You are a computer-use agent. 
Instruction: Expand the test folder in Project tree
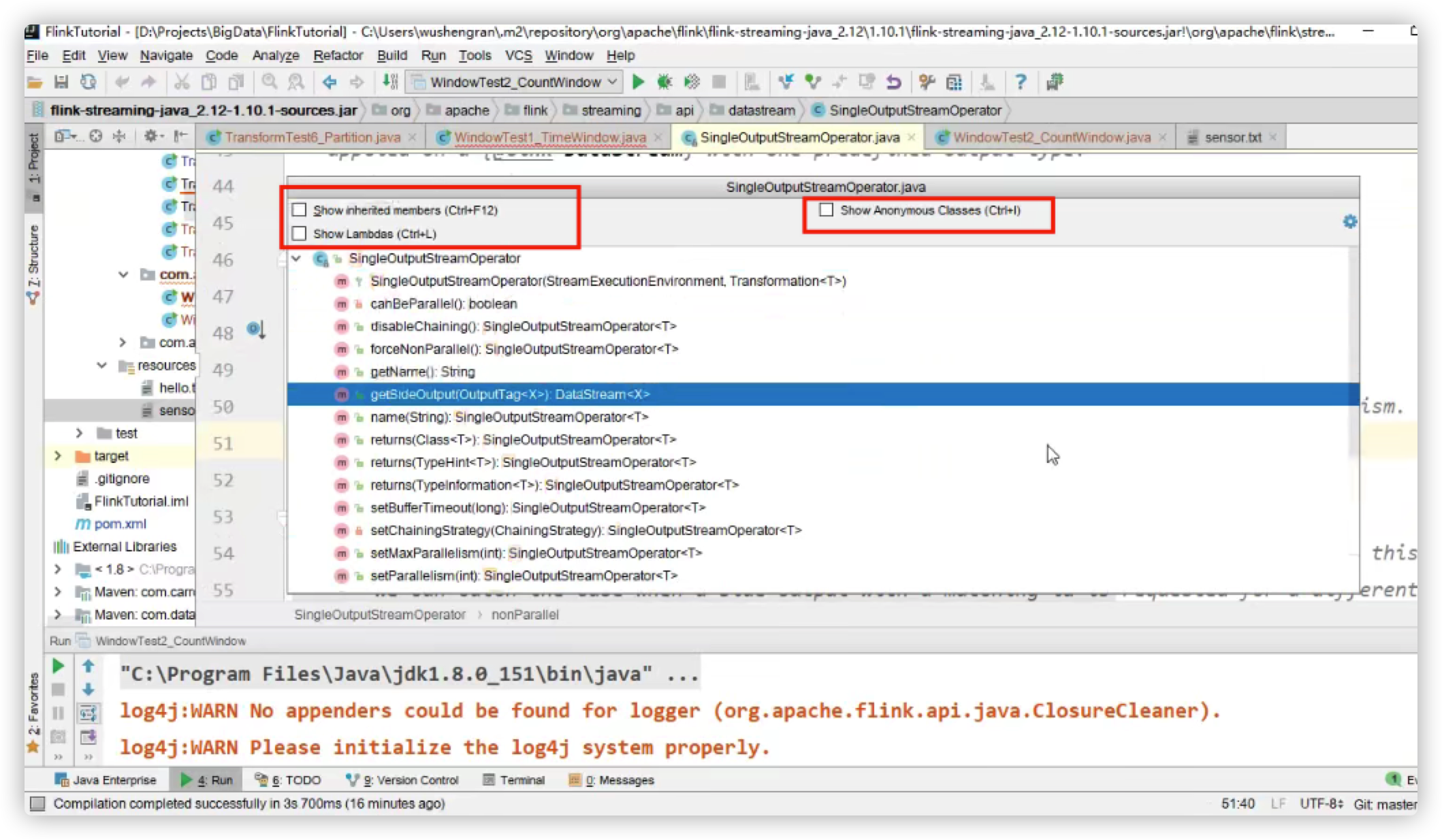click(x=79, y=433)
